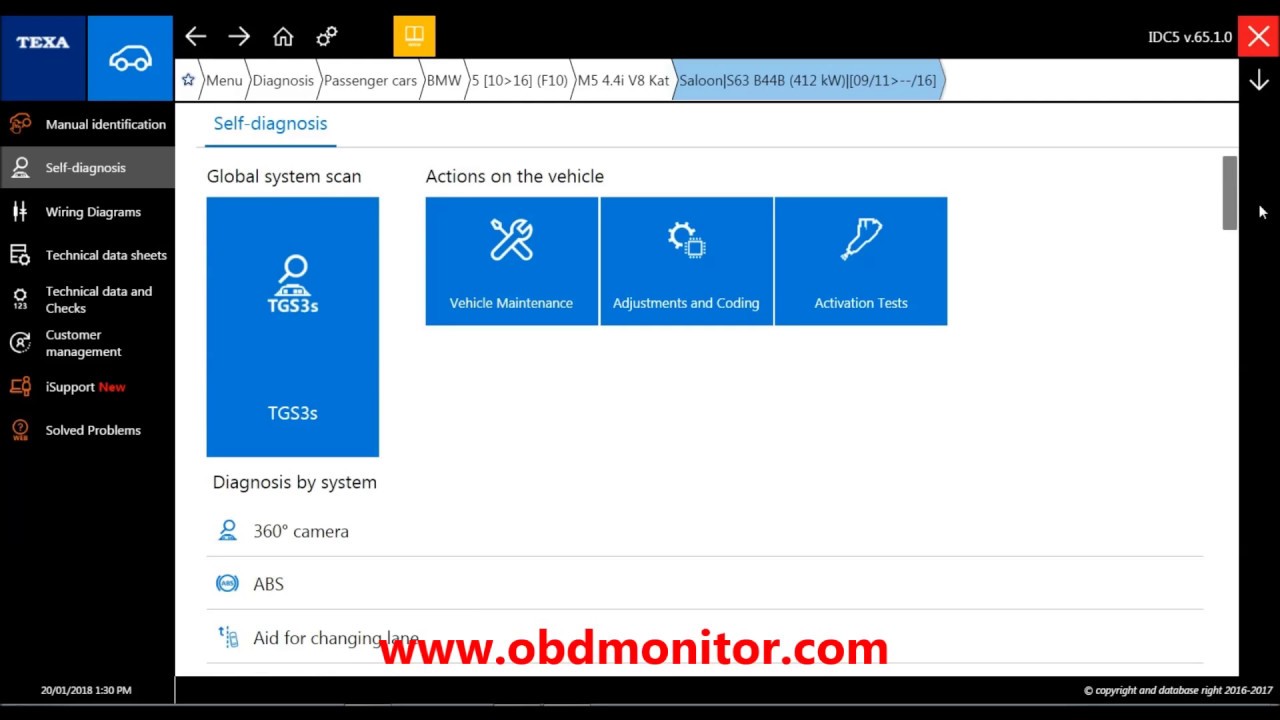Click the Solved Problems icon
The image size is (1280, 720).
click(20, 430)
